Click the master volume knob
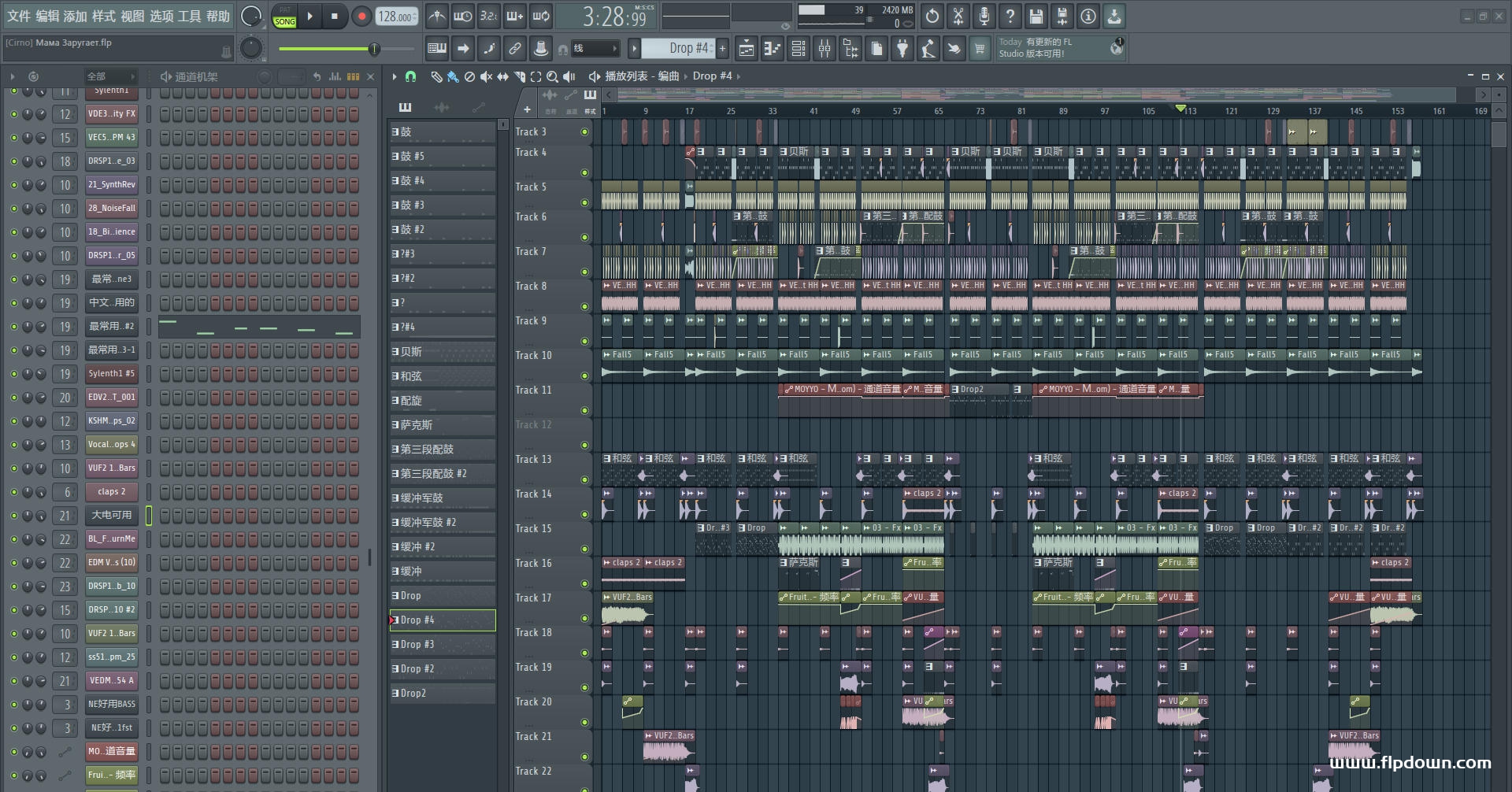This screenshot has width=1512, height=792. point(251,16)
